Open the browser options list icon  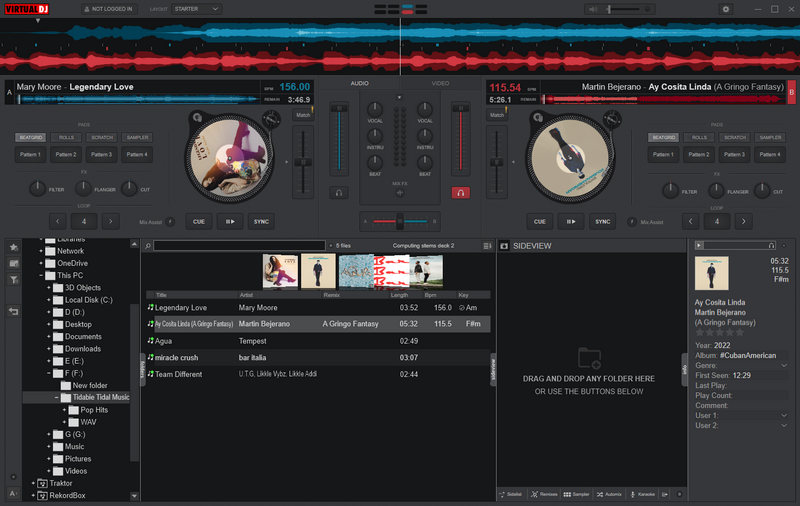[487, 246]
